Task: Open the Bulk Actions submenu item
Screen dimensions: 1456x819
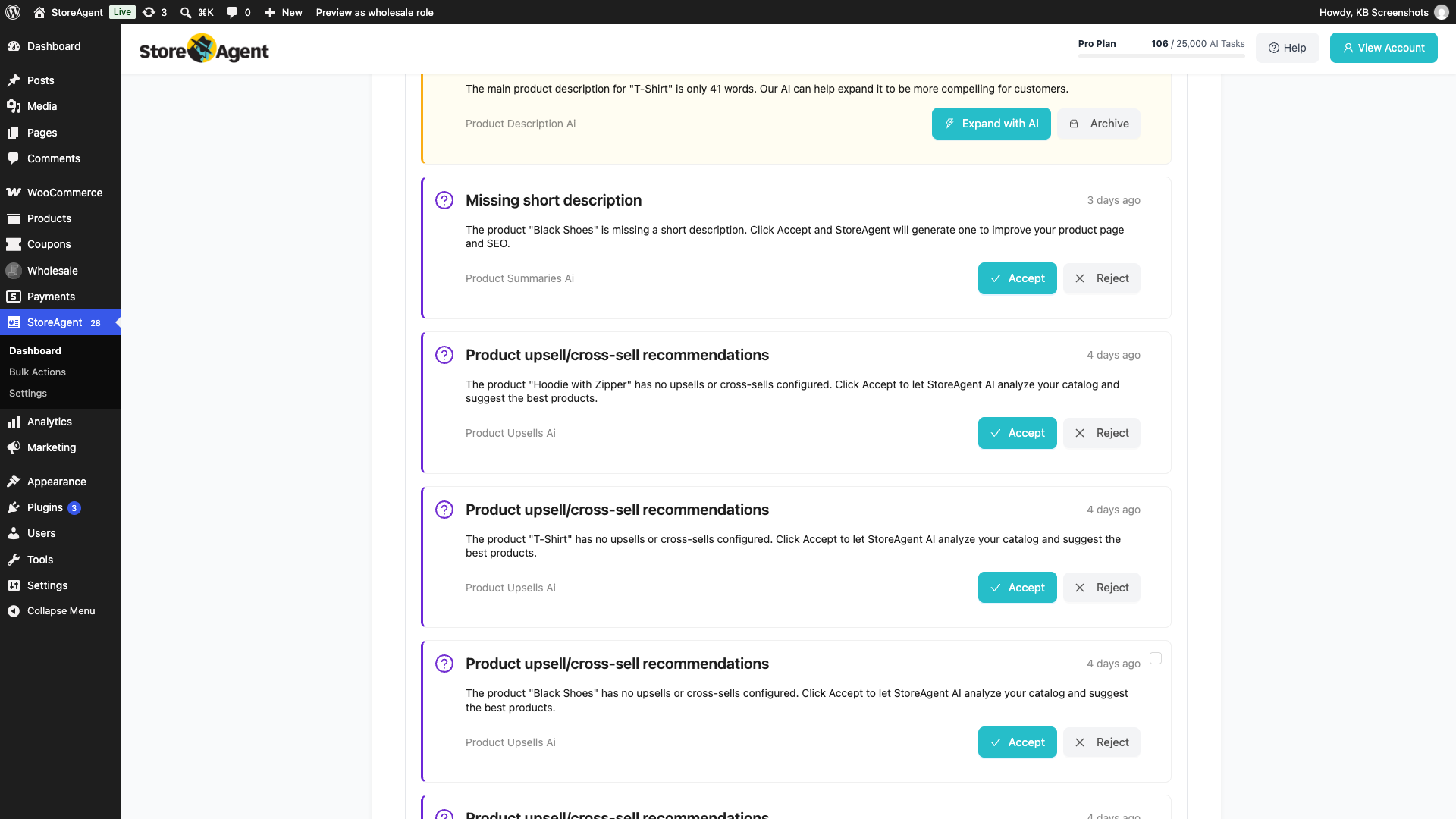Action: (37, 372)
